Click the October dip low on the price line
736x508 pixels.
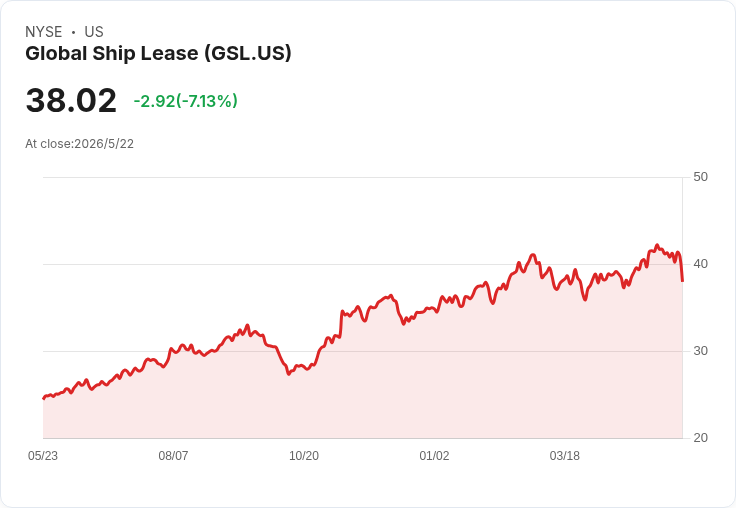[289, 374]
